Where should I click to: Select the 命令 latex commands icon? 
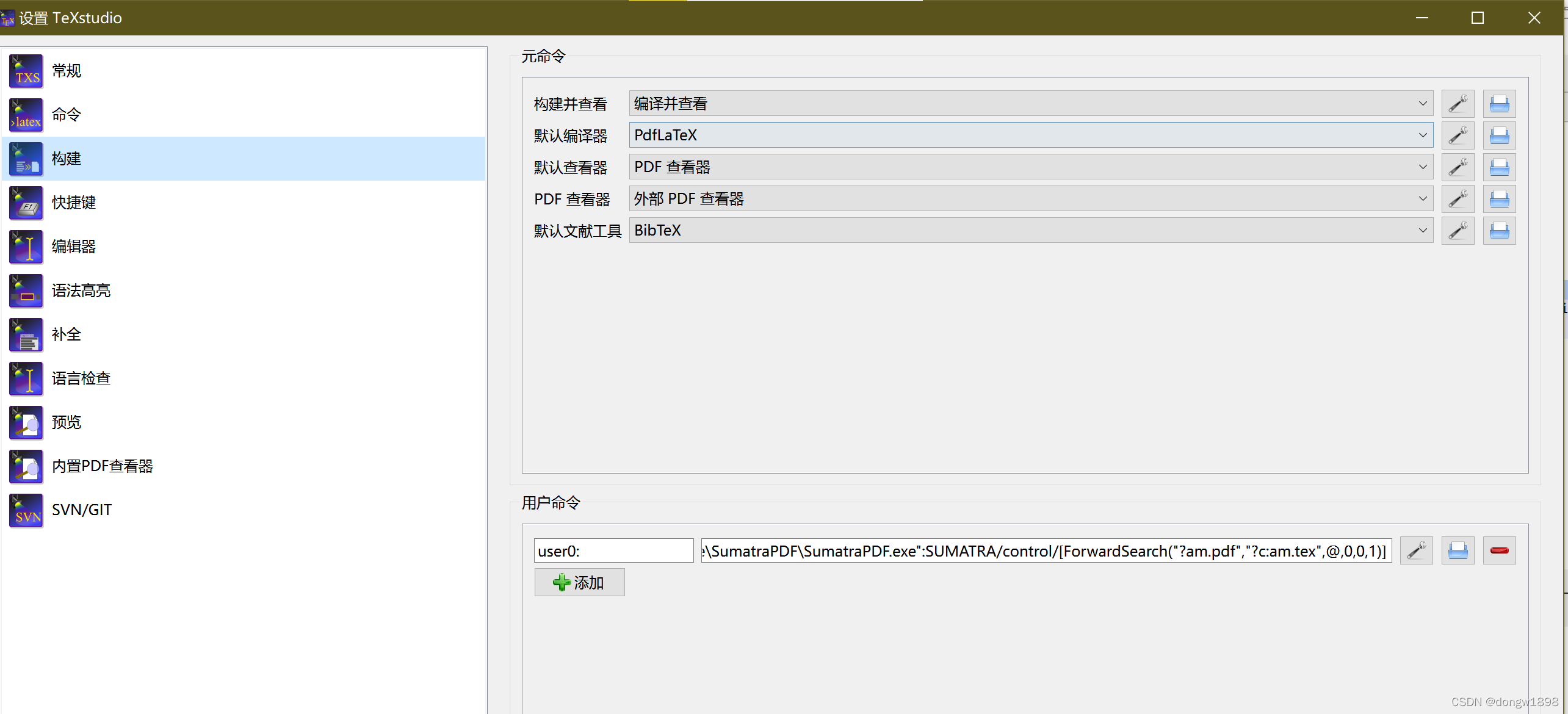(26, 115)
